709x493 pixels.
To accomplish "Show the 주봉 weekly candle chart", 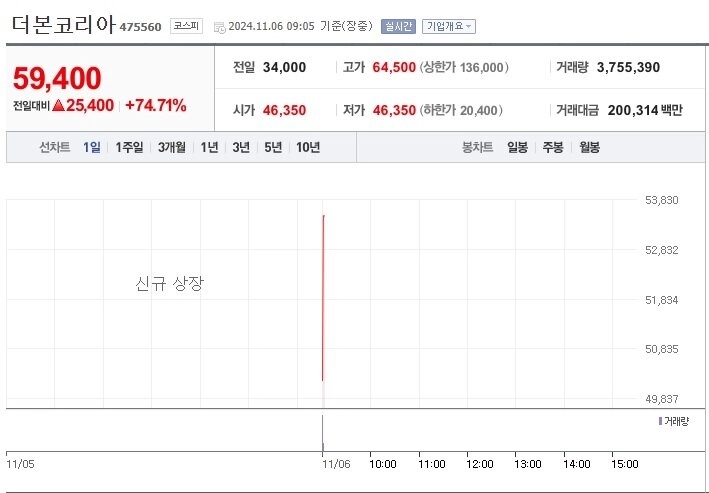I will click(553, 148).
